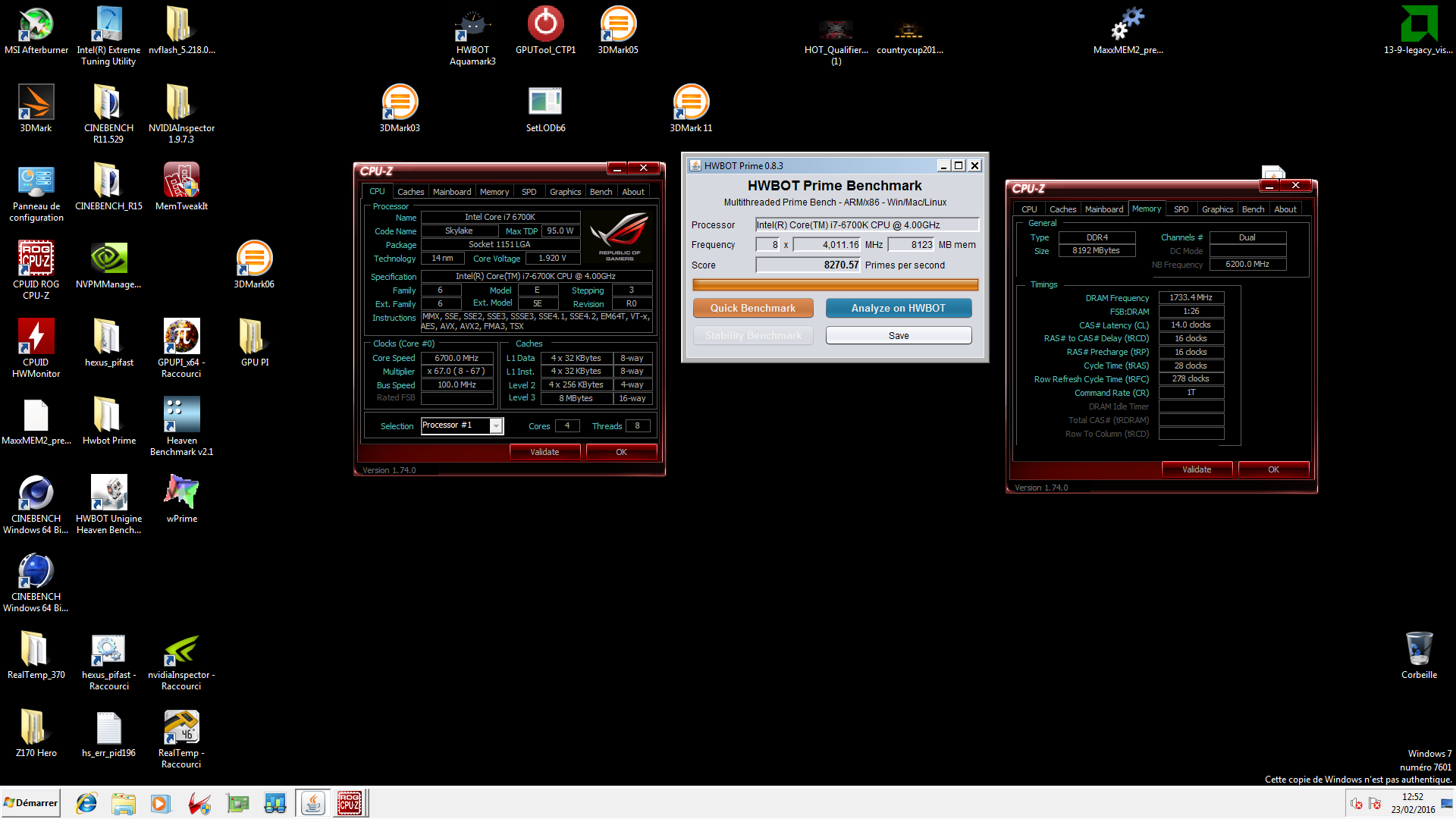Open Intel Extreme Tuning Utility icon

[108, 36]
